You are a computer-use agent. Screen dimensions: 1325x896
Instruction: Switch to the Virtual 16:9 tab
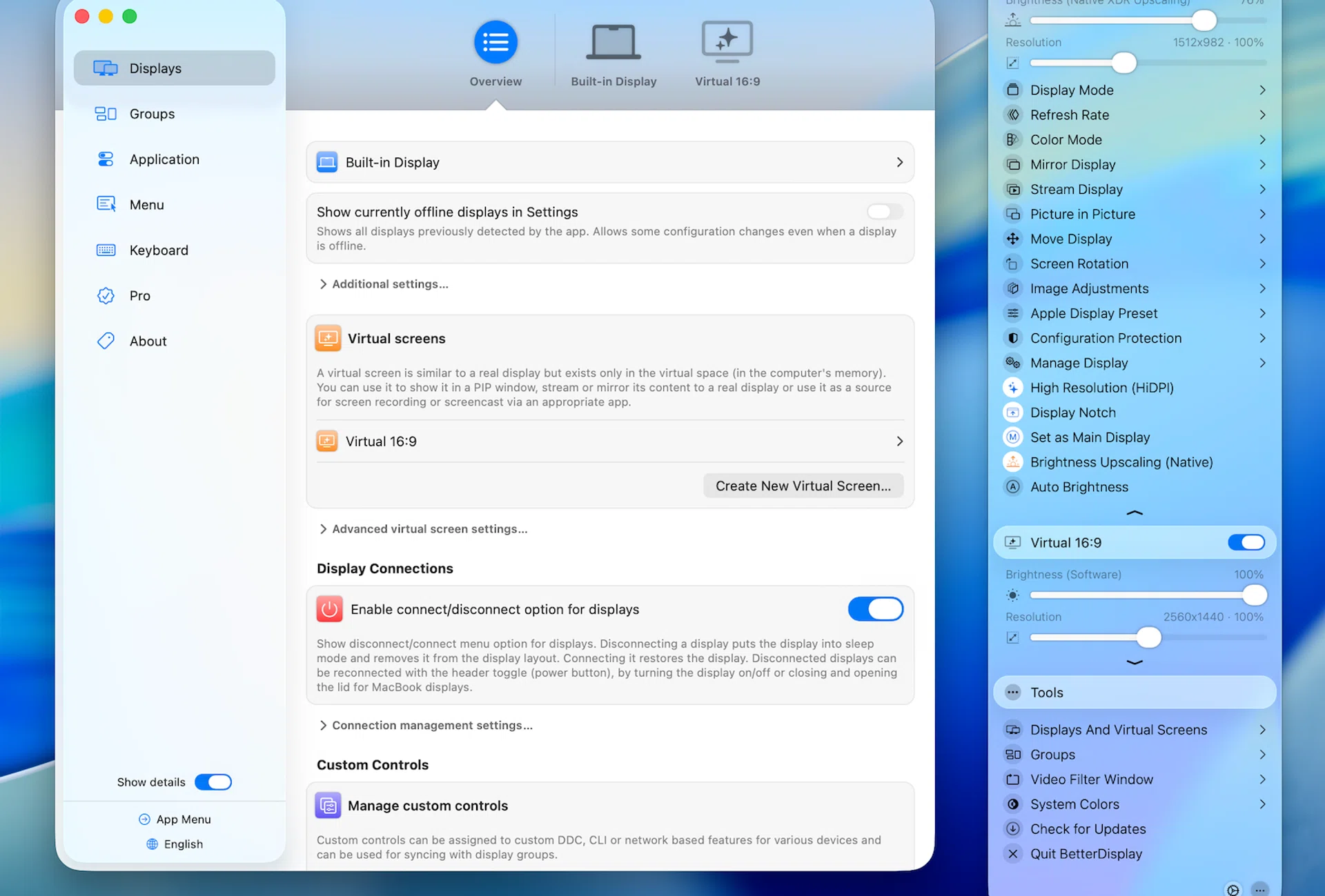pos(727,54)
